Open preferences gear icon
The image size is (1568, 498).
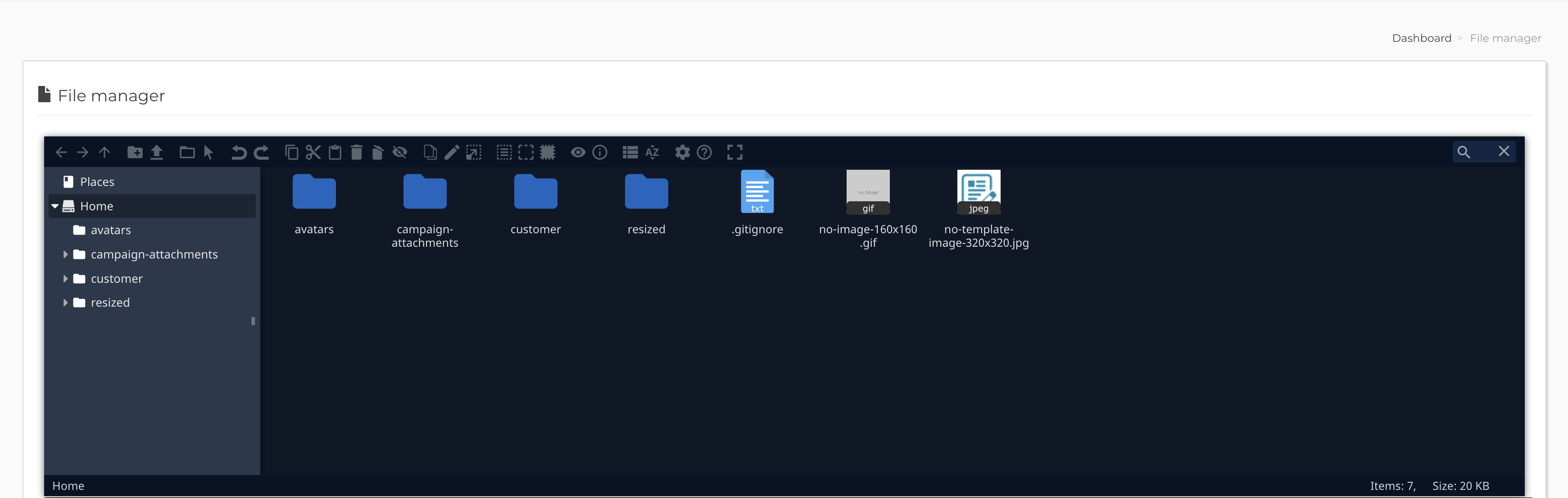pos(682,152)
